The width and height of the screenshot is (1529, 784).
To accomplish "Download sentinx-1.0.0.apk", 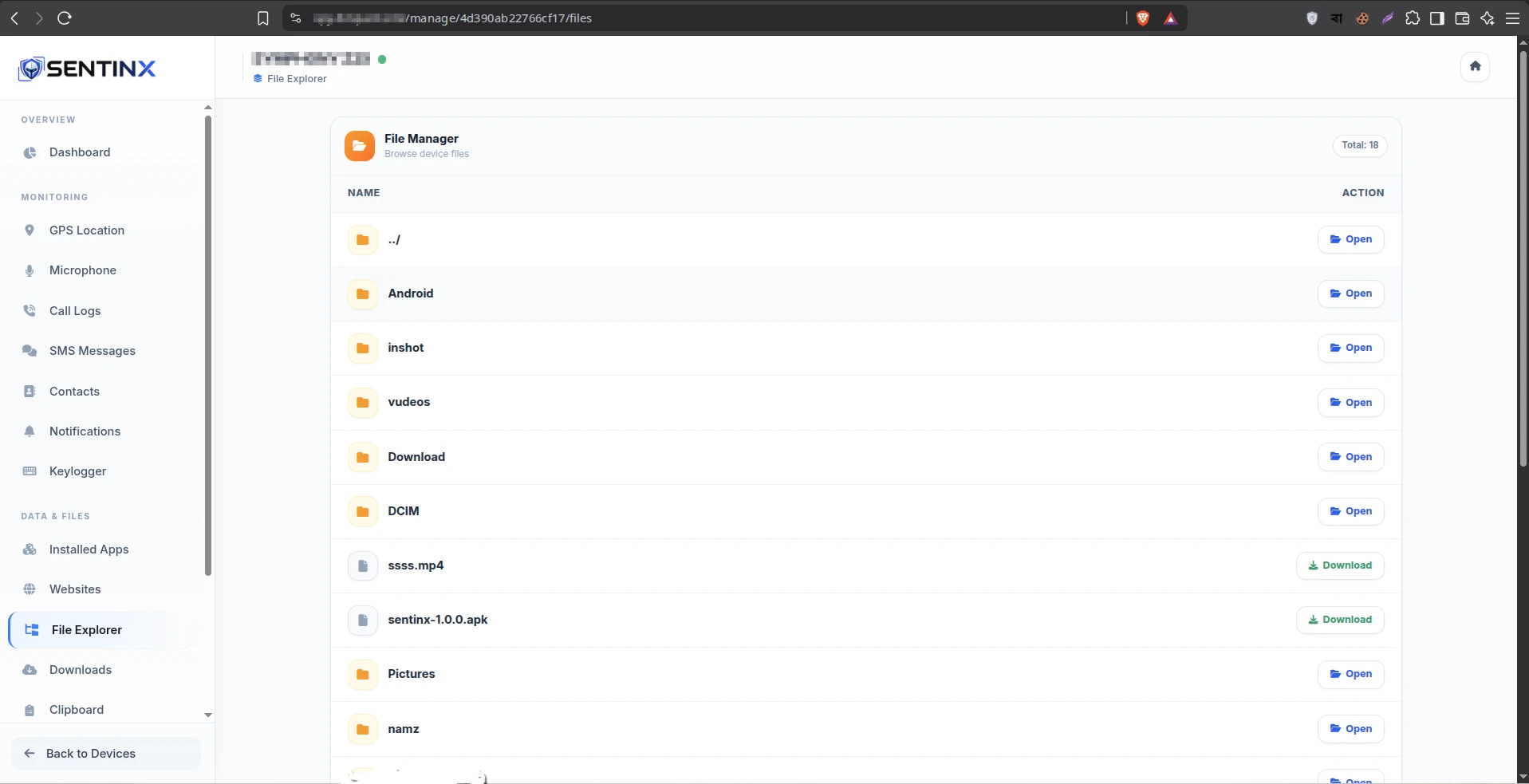I will (1340, 620).
